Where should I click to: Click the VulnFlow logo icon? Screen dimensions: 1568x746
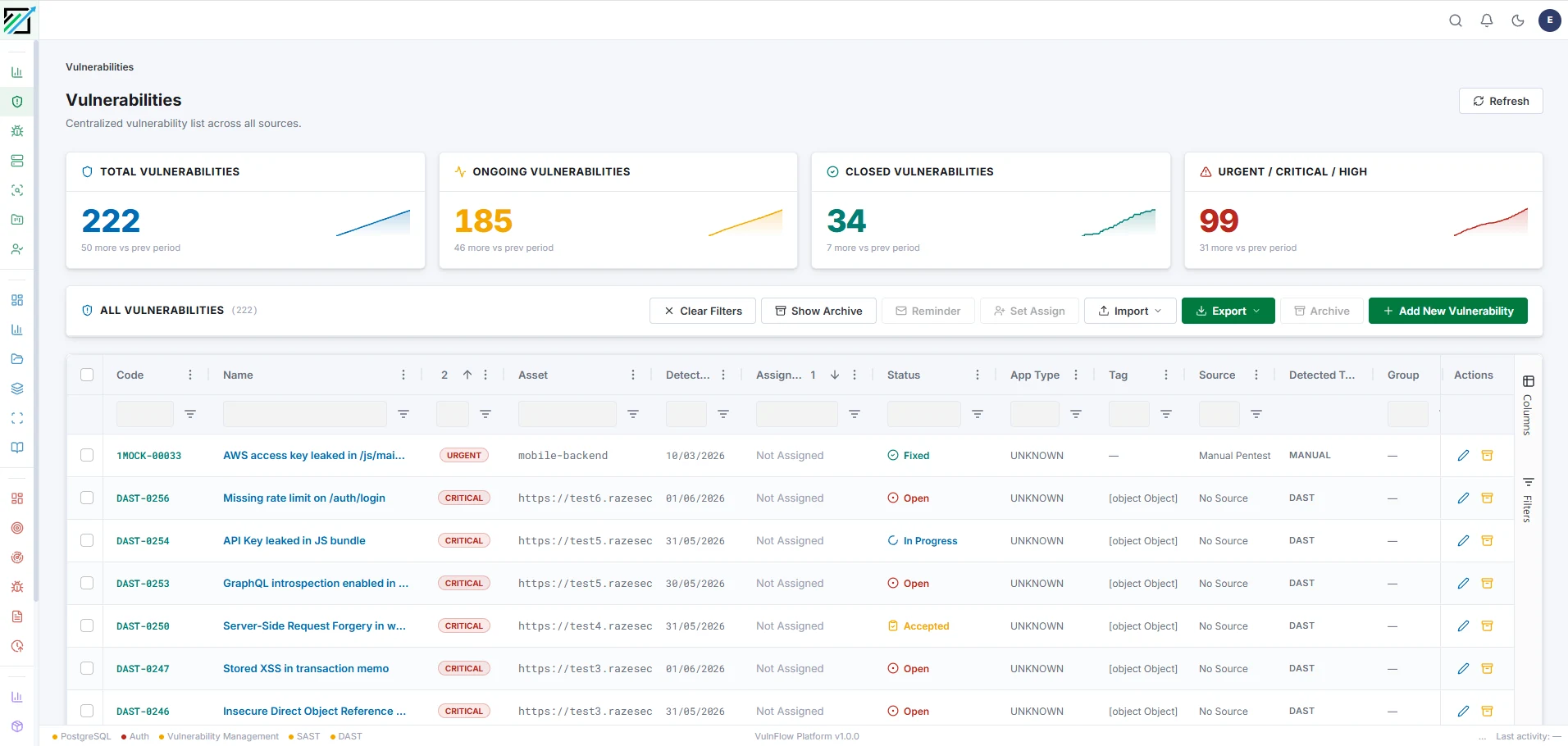point(18,20)
